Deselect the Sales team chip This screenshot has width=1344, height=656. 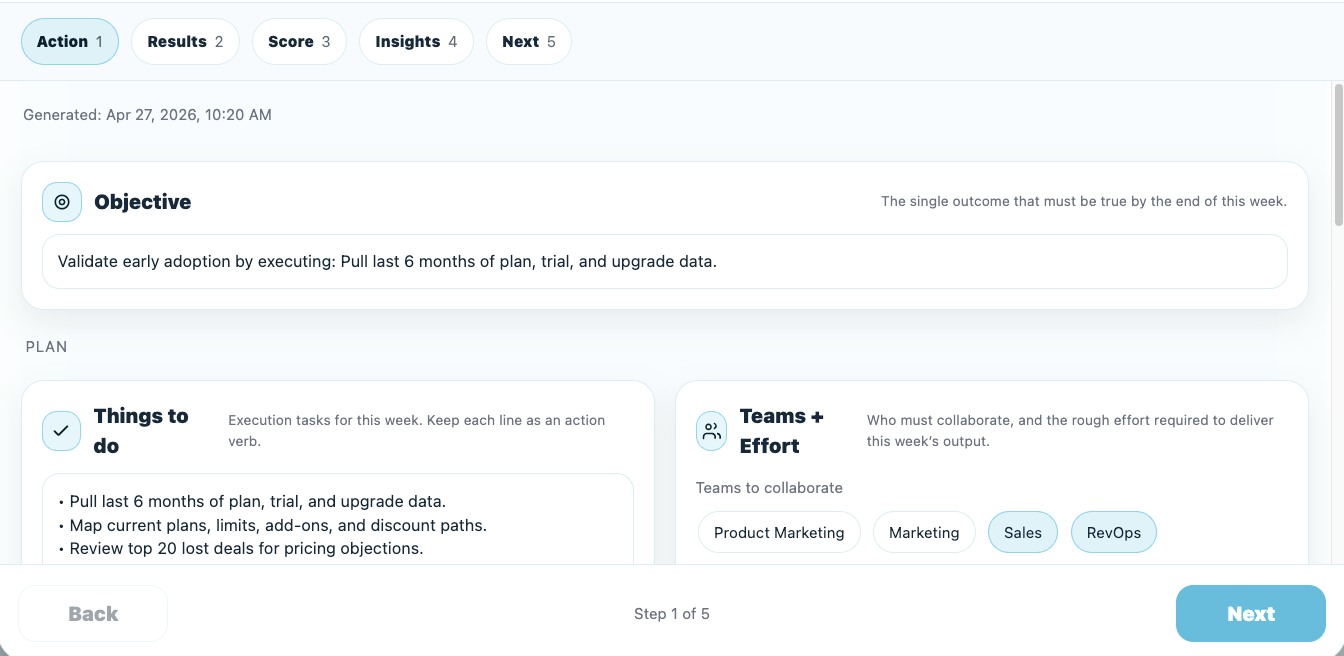pyautogui.click(x=1022, y=533)
